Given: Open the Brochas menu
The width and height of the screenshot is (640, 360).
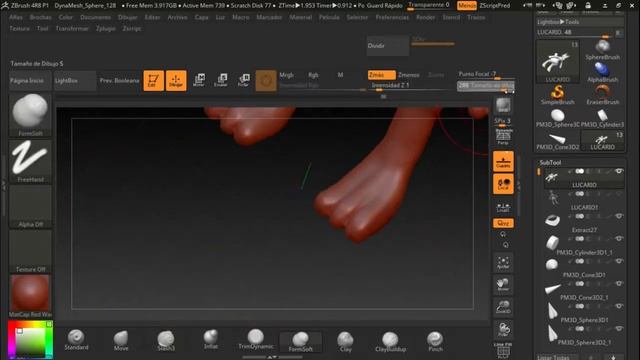Looking at the screenshot, I should click(41, 17).
